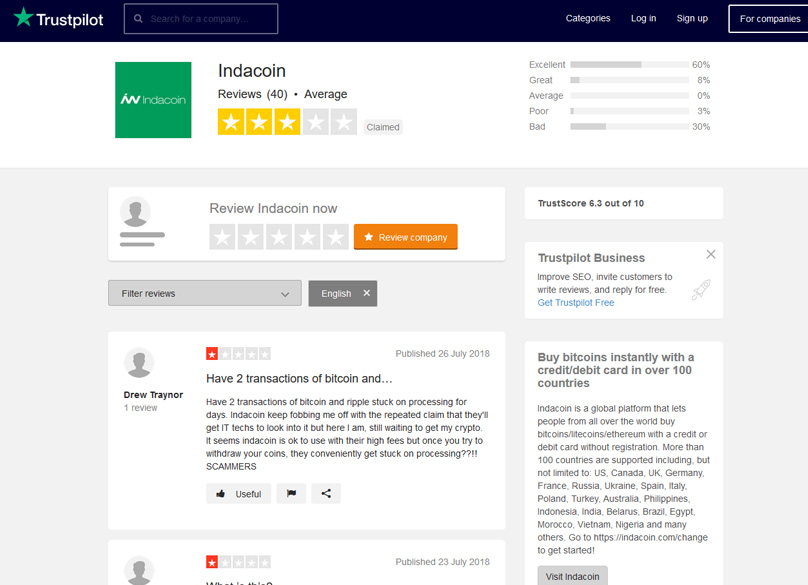This screenshot has width=808, height=585.
Task: Open the Categories menu
Action: pos(588,18)
